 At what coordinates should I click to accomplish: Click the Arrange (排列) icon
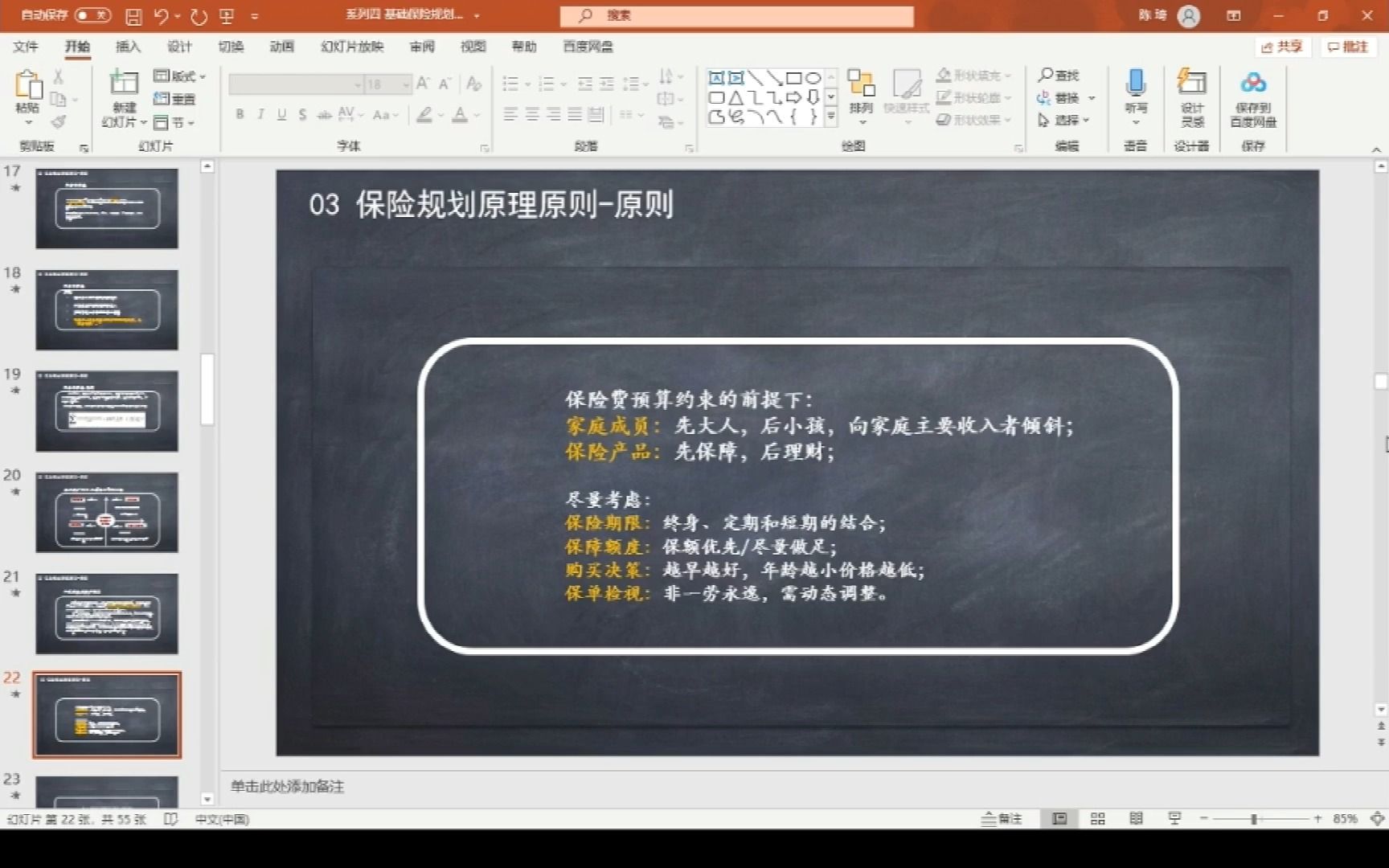861,84
